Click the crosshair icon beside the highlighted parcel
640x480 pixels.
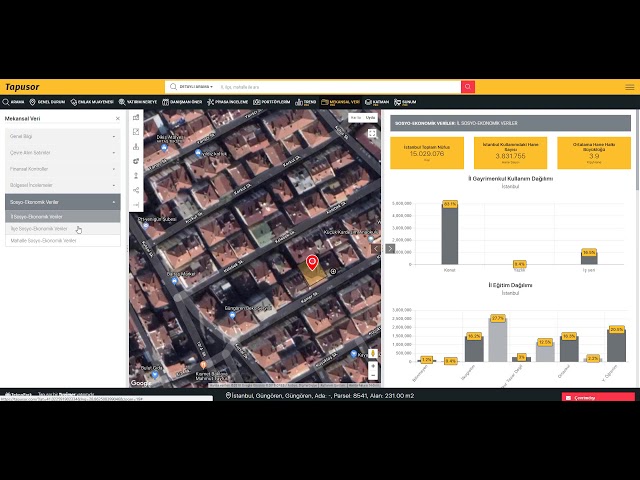point(333,271)
